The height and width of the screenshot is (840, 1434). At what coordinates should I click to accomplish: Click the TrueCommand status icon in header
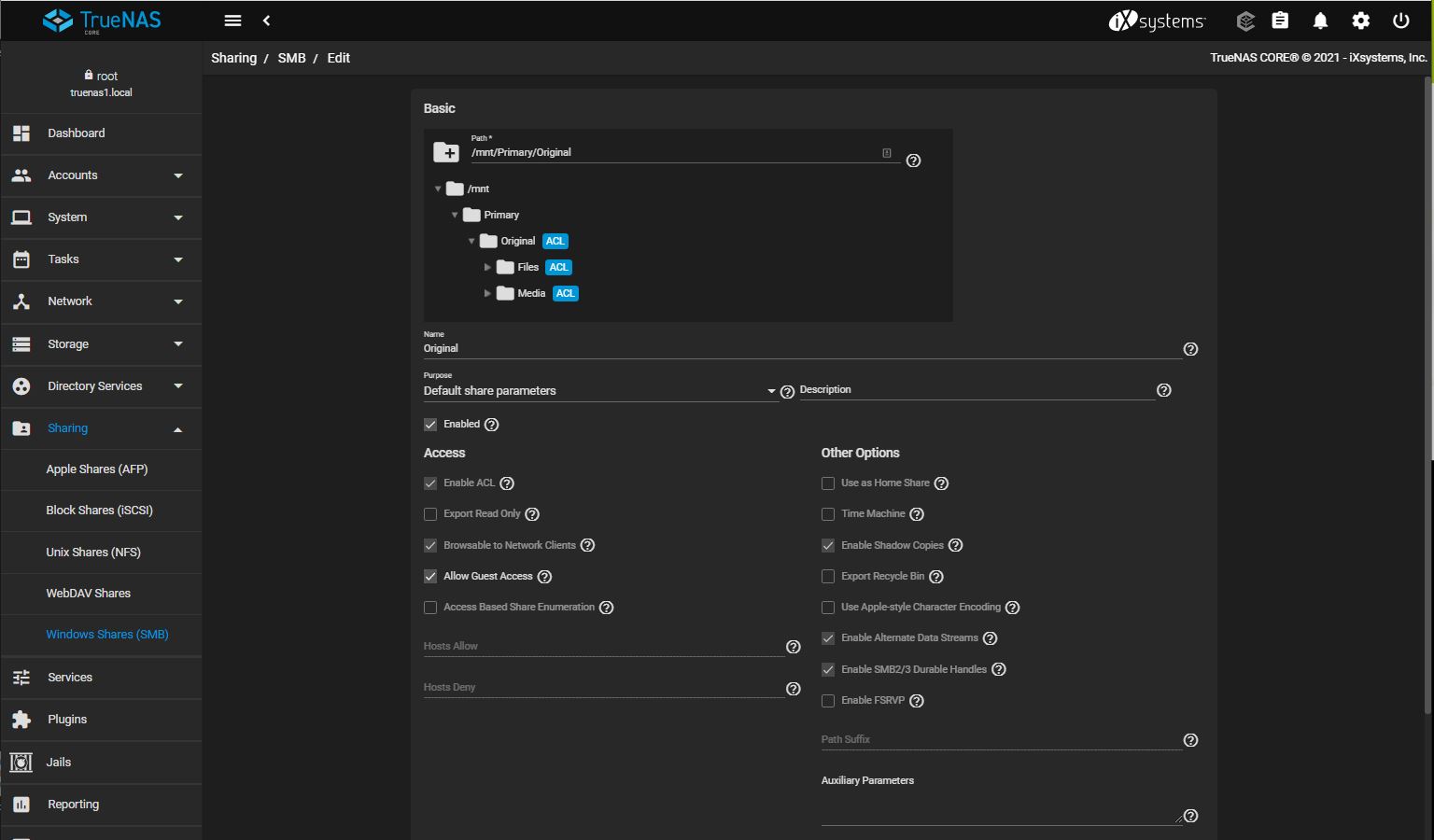click(1244, 21)
